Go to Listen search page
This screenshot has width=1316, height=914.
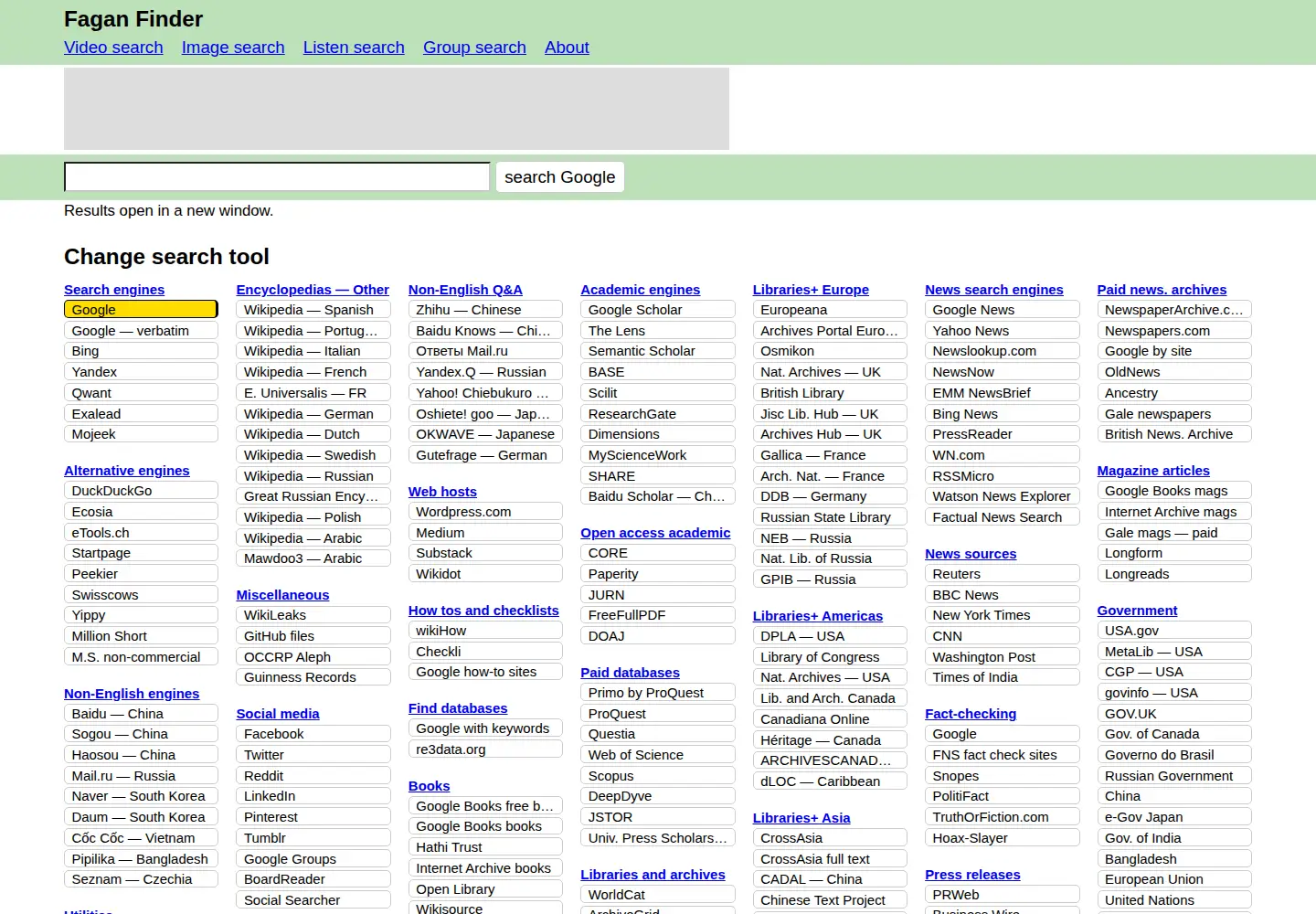(x=354, y=48)
